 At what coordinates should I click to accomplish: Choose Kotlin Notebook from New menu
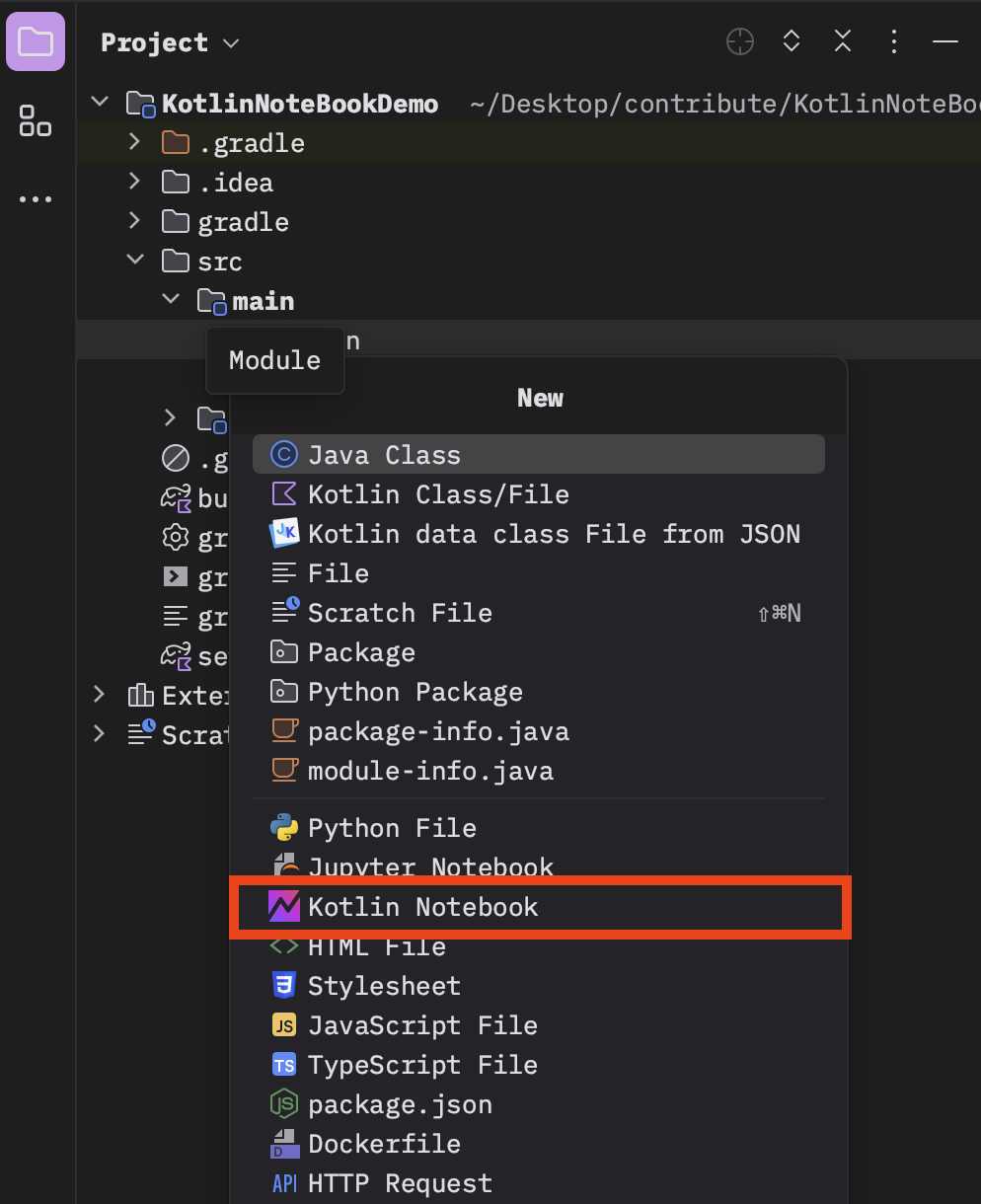tap(539, 907)
